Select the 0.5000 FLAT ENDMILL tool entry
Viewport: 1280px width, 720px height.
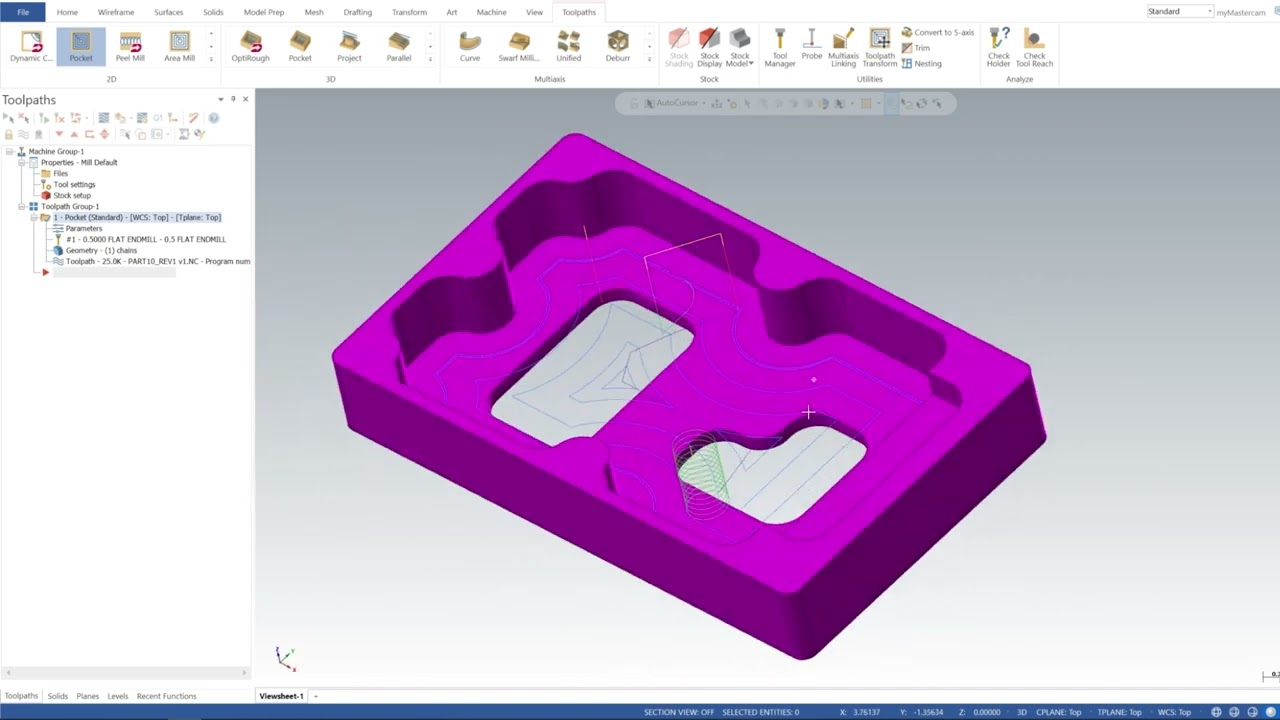[145, 239]
